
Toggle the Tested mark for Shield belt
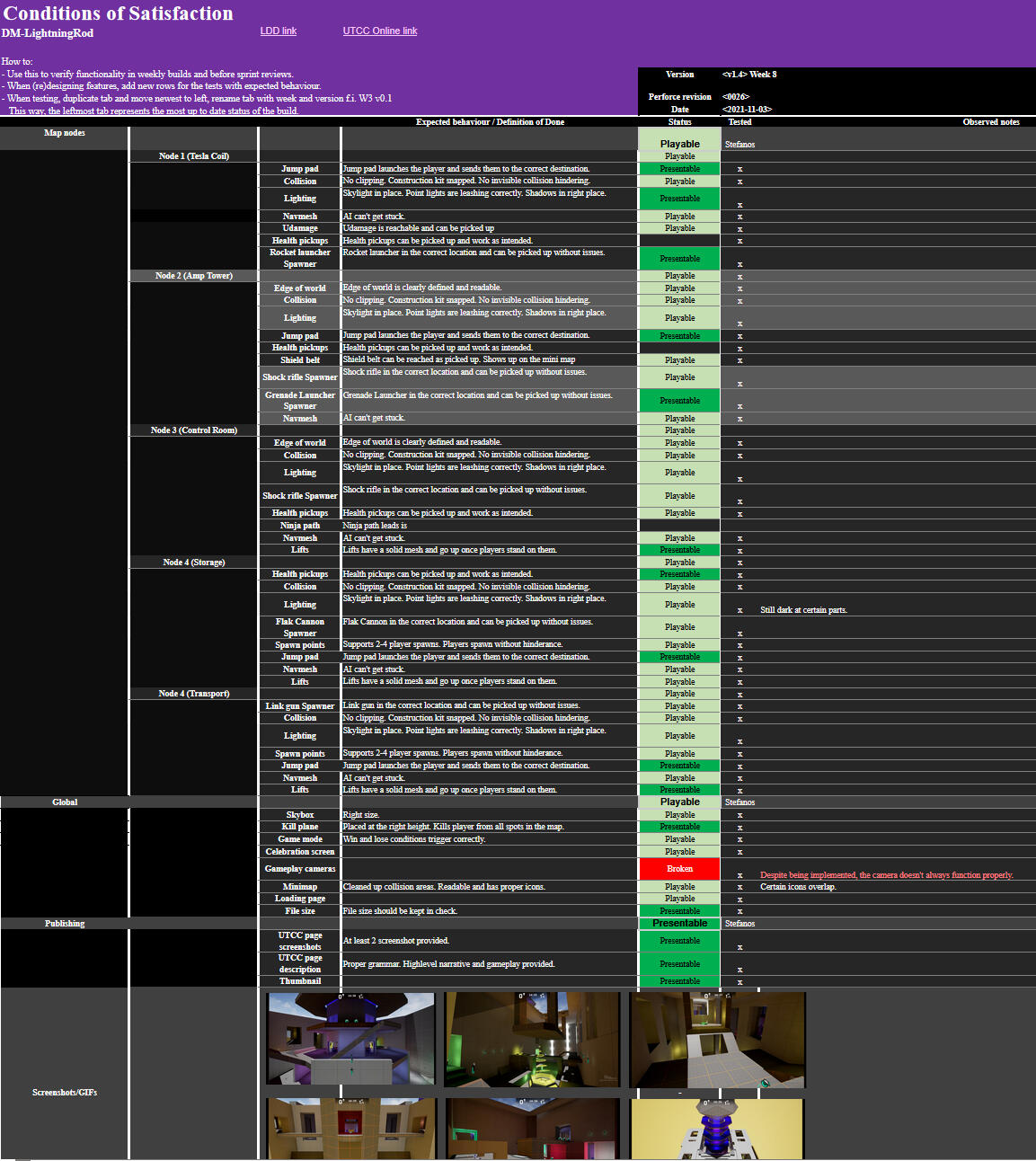pyautogui.click(x=739, y=360)
